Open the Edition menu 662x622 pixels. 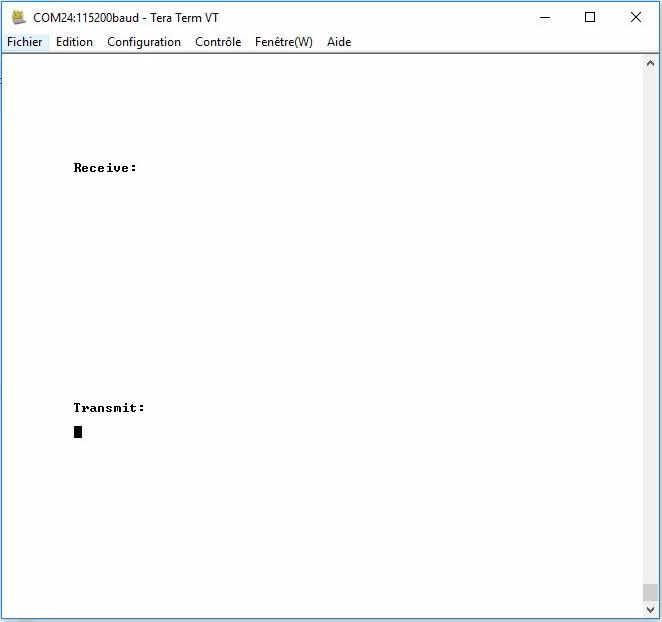coord(74,42)
